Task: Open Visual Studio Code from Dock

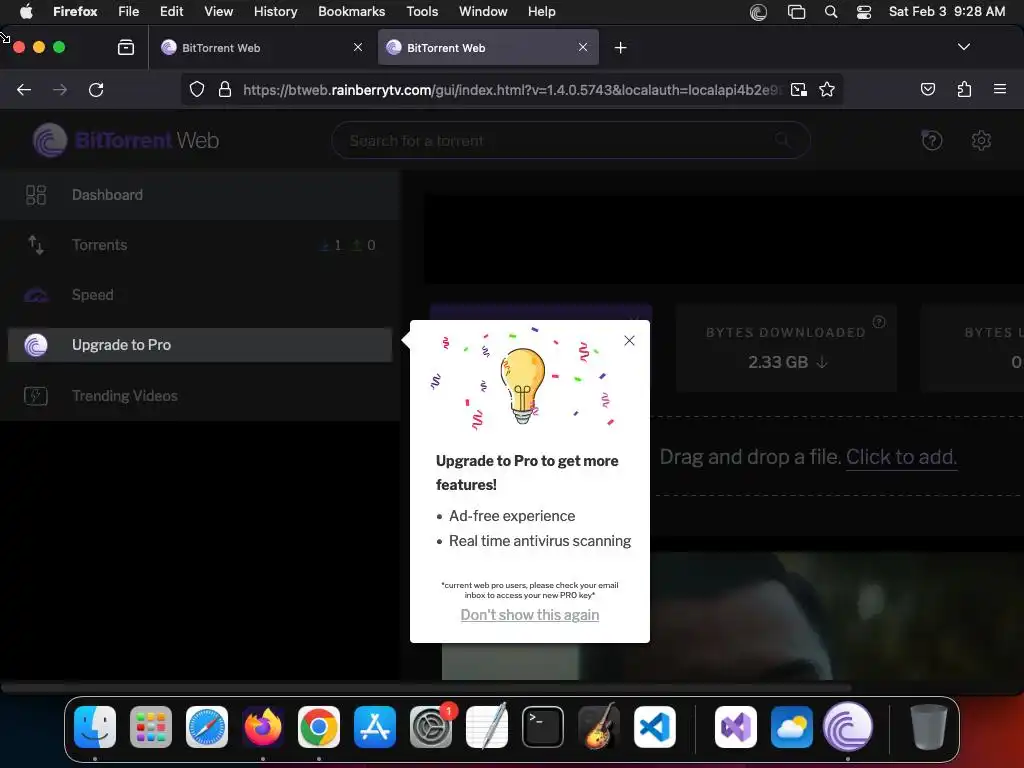Action: 655,727
